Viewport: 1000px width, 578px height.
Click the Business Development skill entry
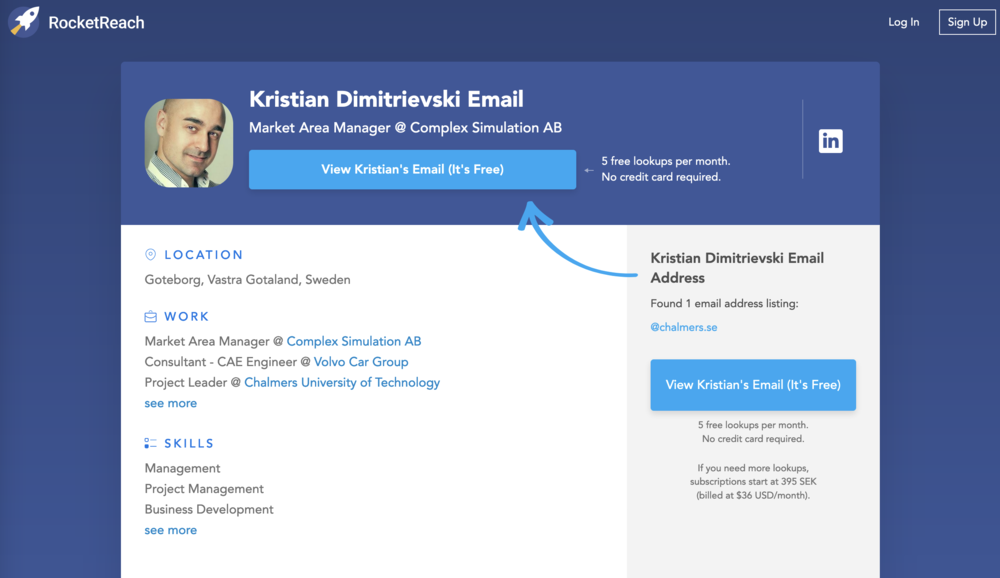pos(209,509)
